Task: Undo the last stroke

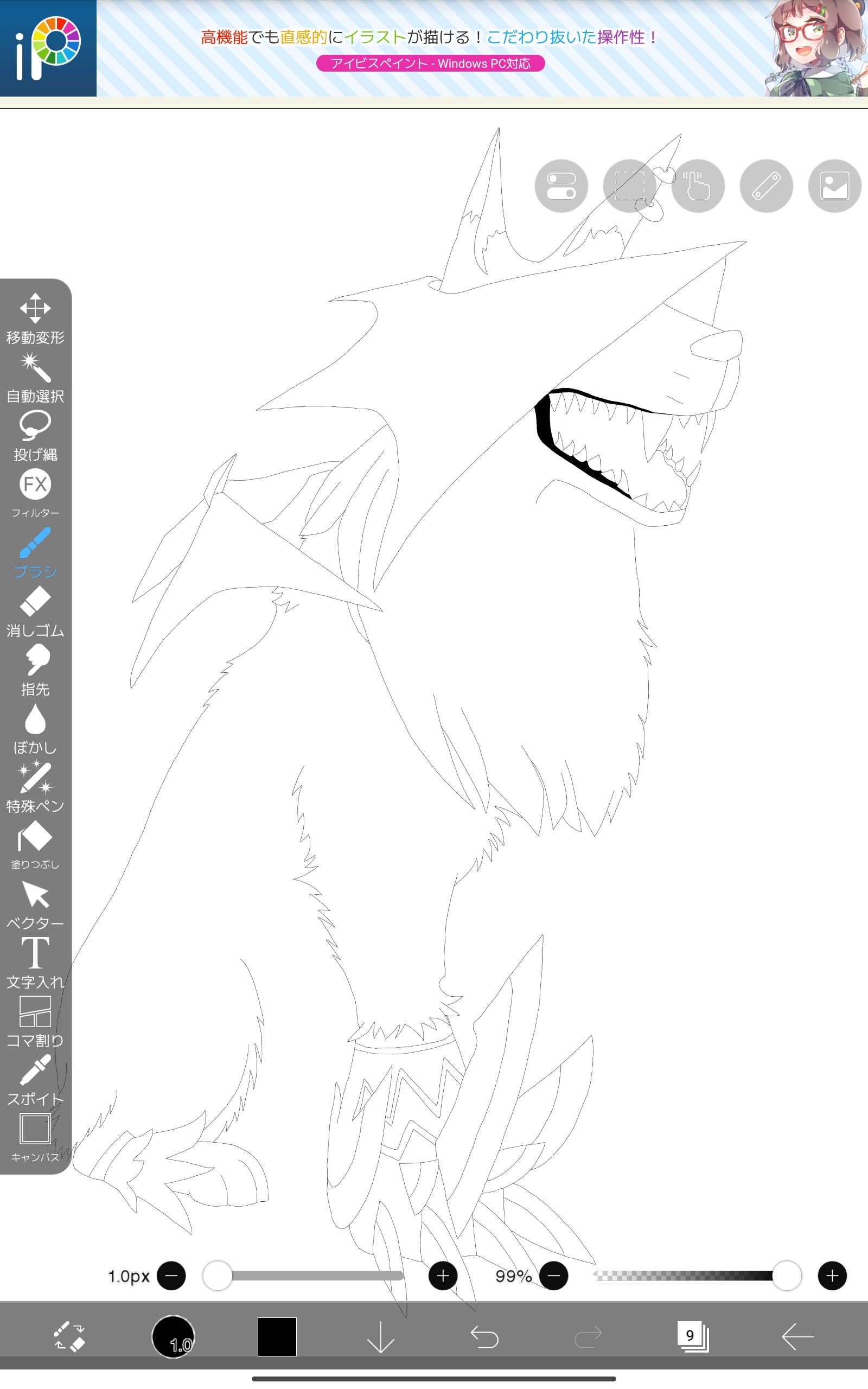Action: pyautogui.click(x=484, y=1337)
